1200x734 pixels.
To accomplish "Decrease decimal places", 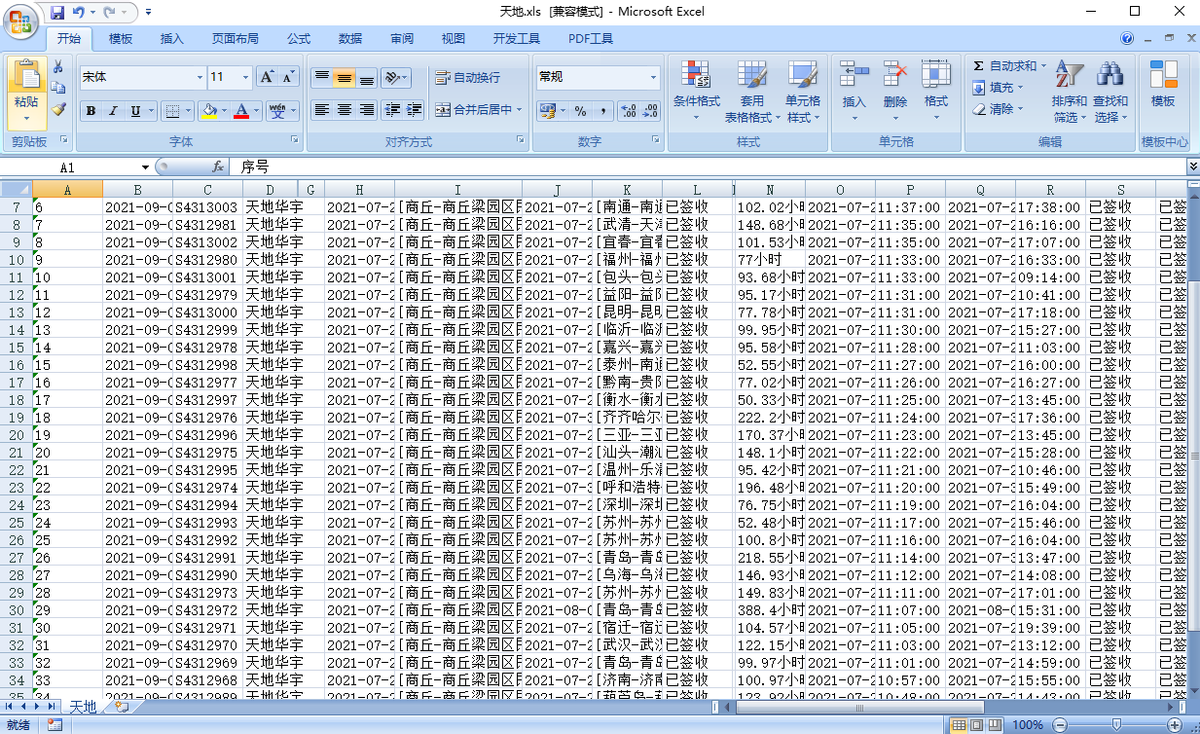I will tap(650, 111).
